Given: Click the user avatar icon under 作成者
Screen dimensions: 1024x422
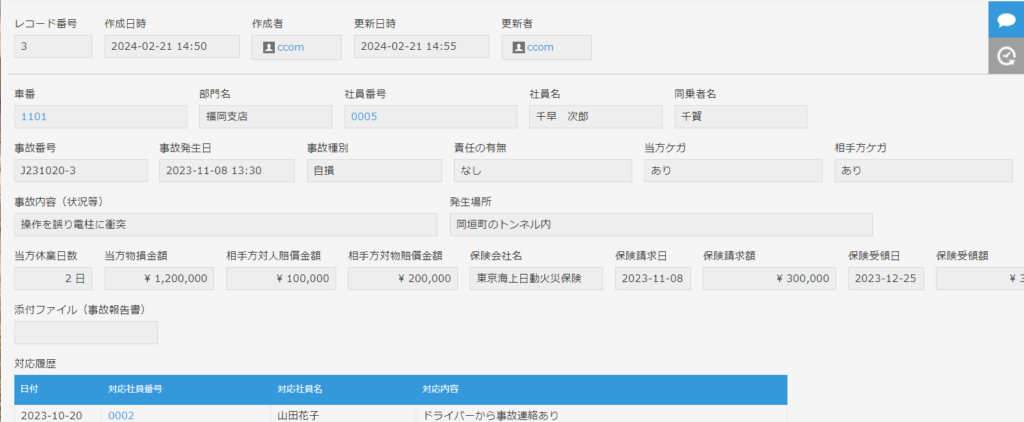Looking at the screenshot, I should coord(269,47).
